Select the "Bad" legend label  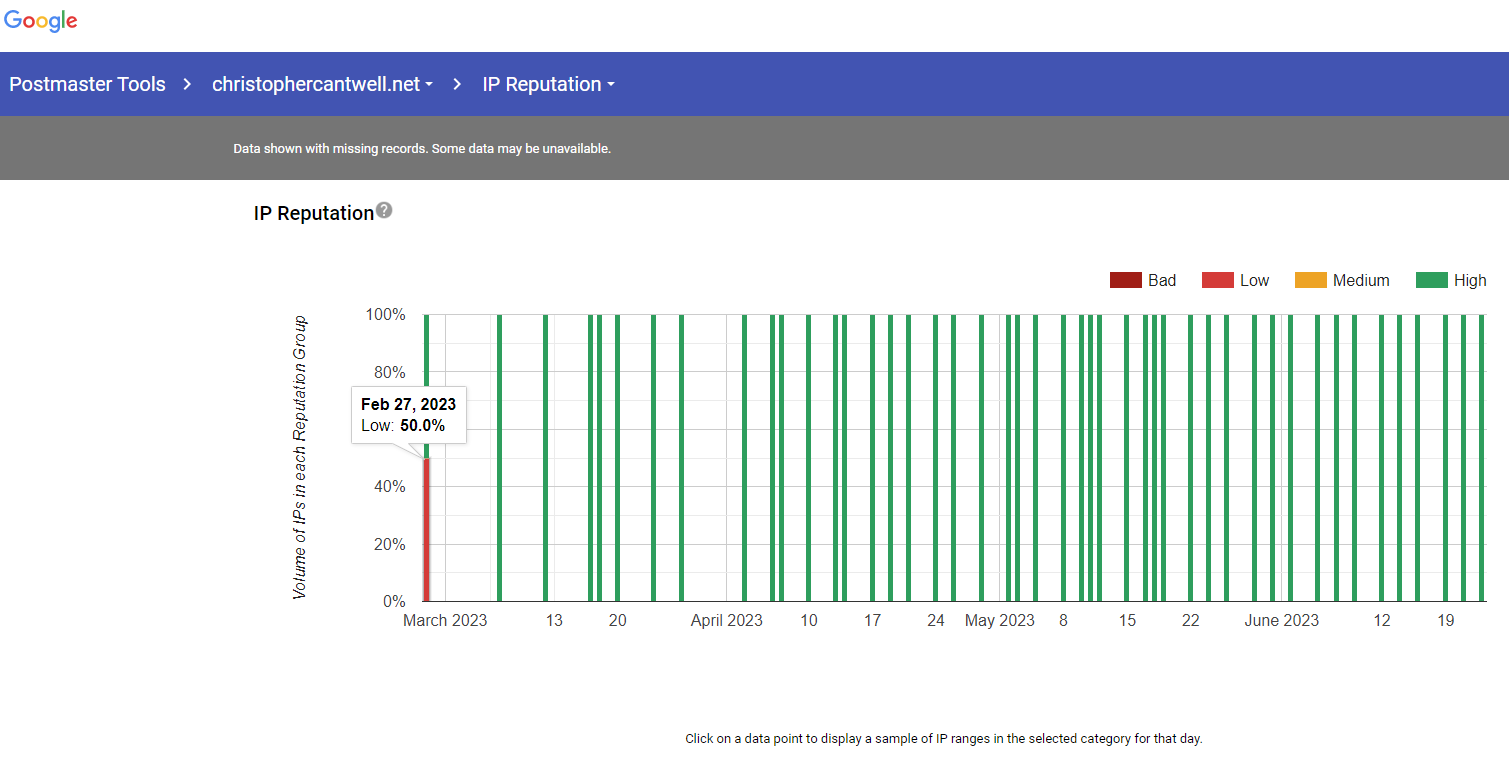tap(1162, 280)
